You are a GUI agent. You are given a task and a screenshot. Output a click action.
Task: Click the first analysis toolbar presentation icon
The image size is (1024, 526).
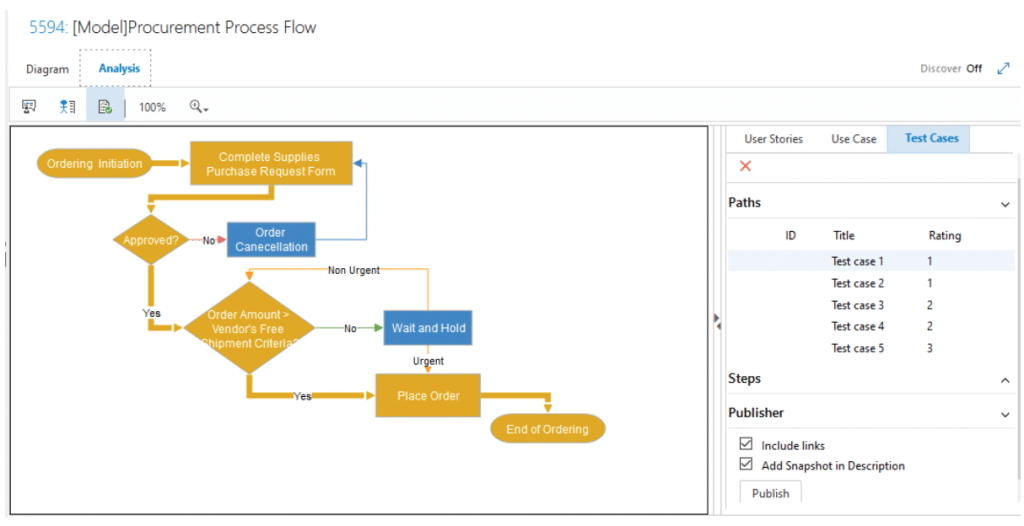29,107
